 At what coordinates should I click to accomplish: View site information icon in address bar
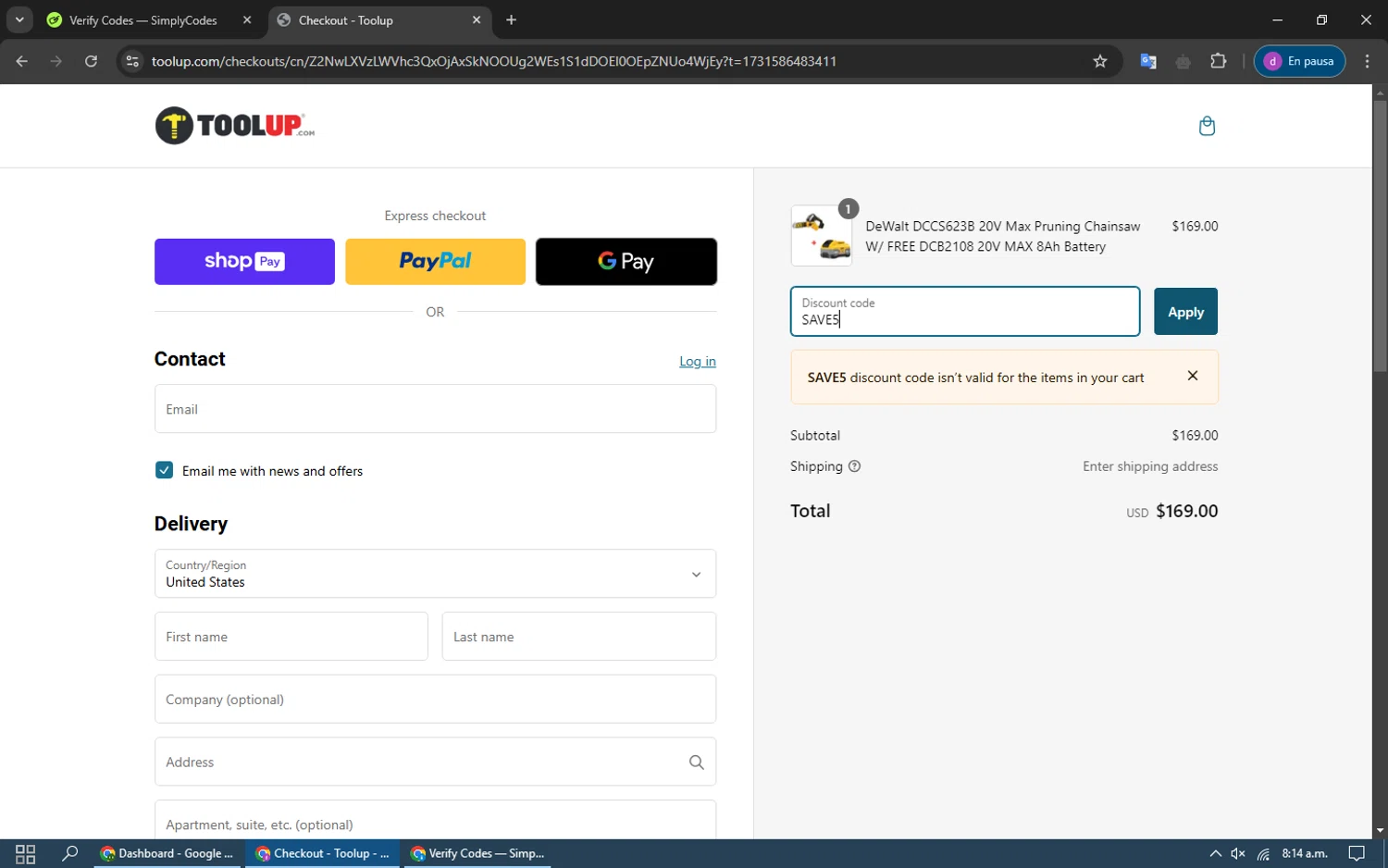pyautogui.click(x=132, y=61)
